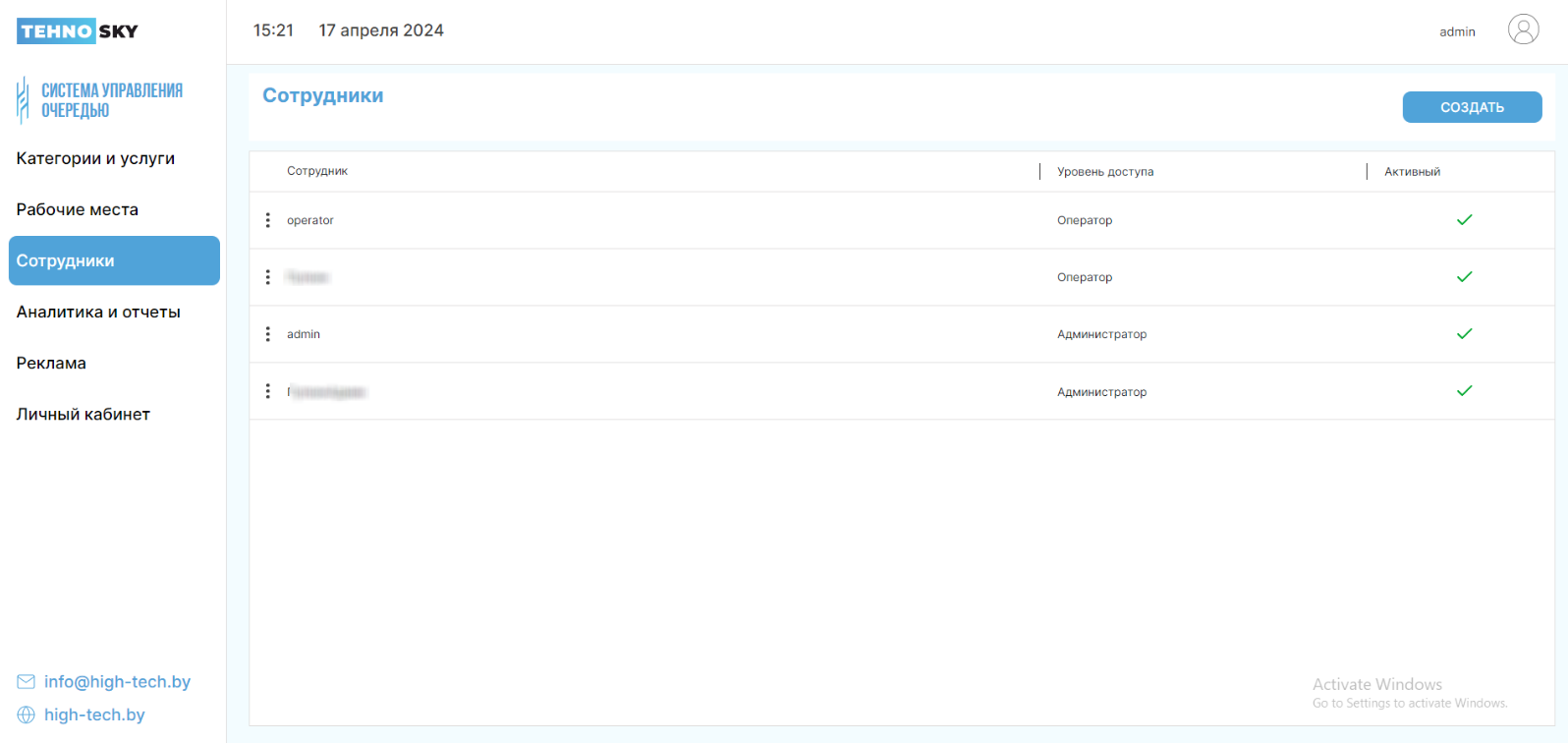This screenshot has width=1568, height=743.
Task: Open three-dot menu for operator row
Action: click(267, 220)
